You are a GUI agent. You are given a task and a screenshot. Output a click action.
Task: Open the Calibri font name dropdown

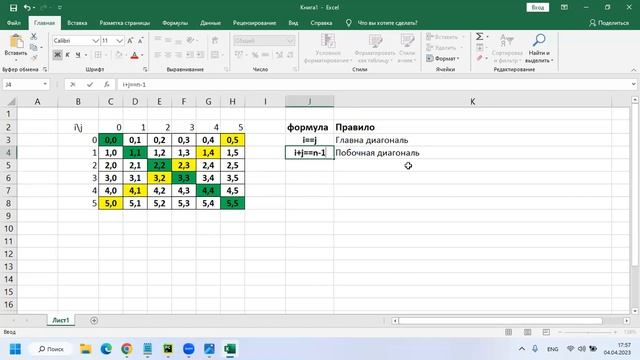tap(95, 41)
